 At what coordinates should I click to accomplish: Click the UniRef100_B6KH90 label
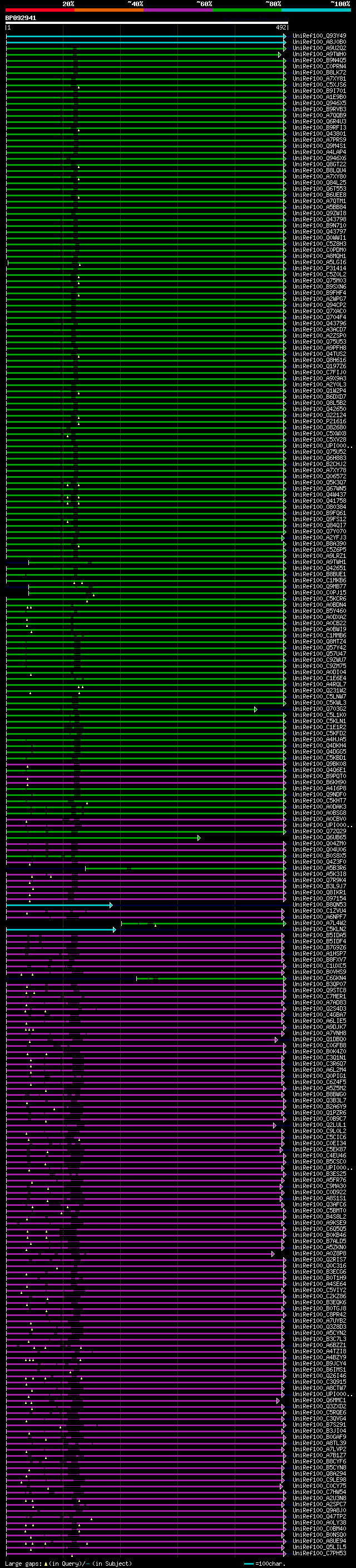319,782
